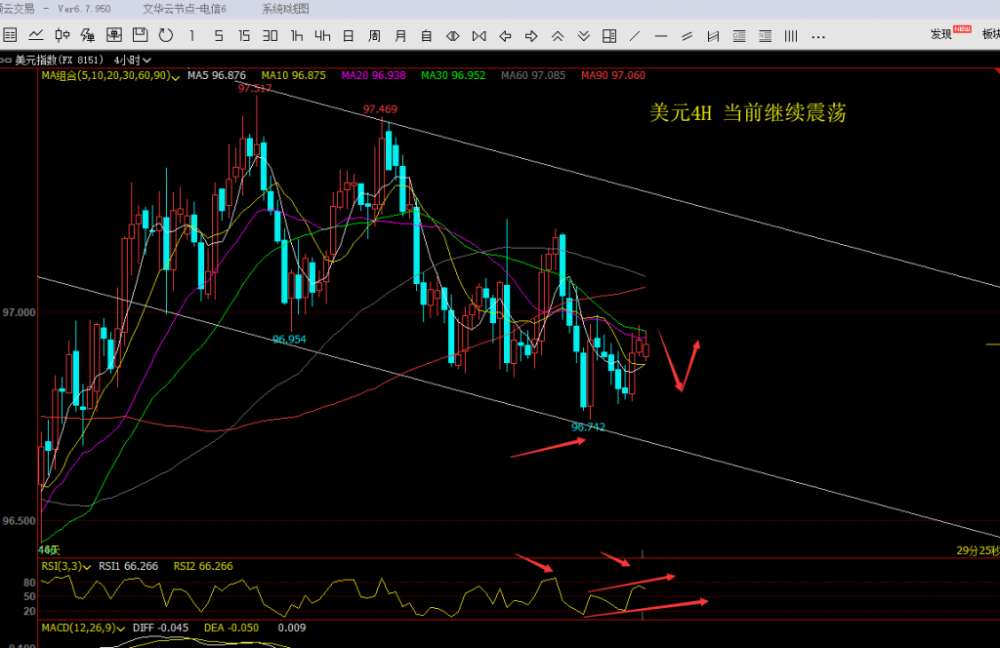
Task: Click the MA30 96.952 value label
Action: click(x=453, y=75)
